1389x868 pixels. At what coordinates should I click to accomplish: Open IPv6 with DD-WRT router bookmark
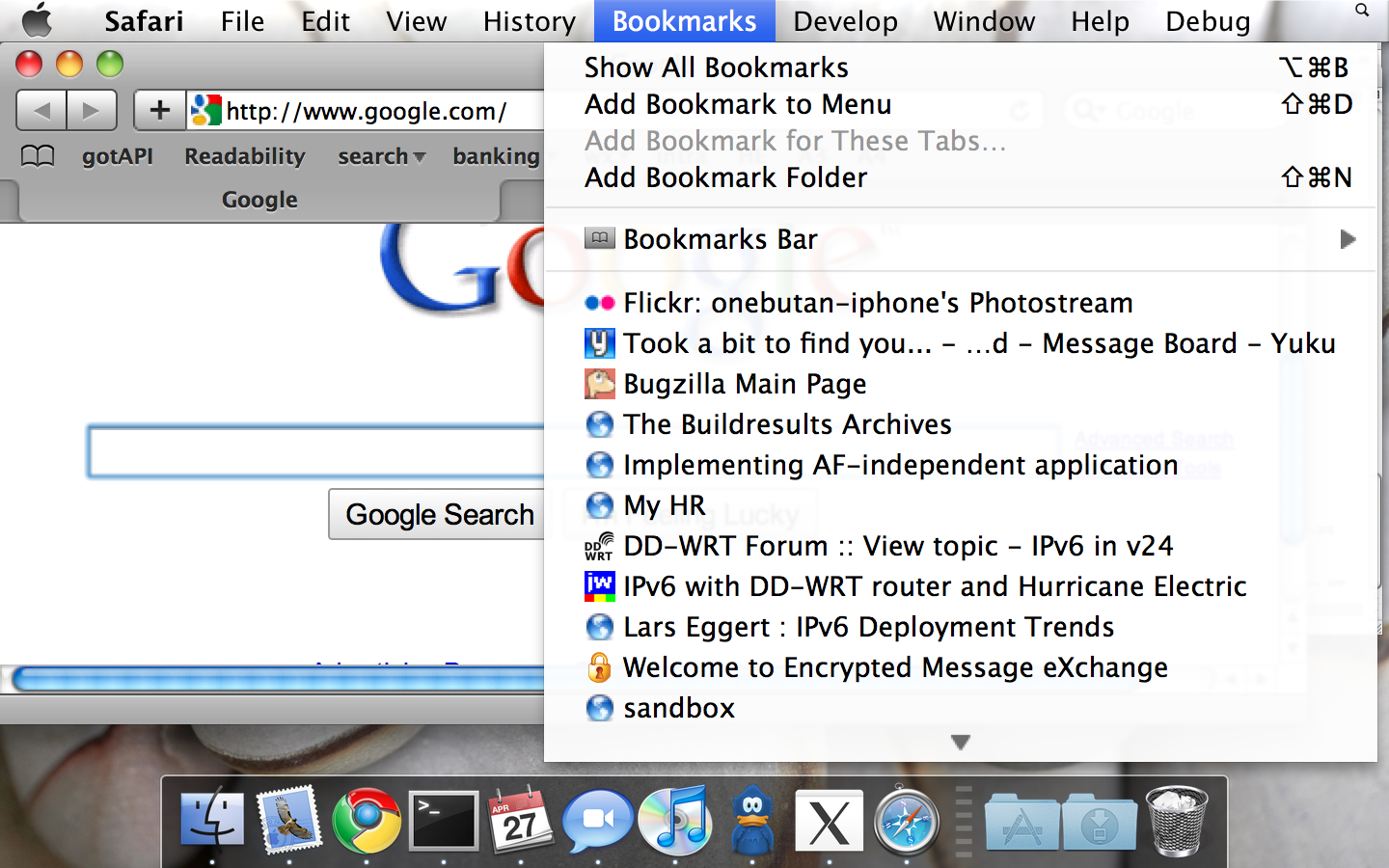(961, 586)
